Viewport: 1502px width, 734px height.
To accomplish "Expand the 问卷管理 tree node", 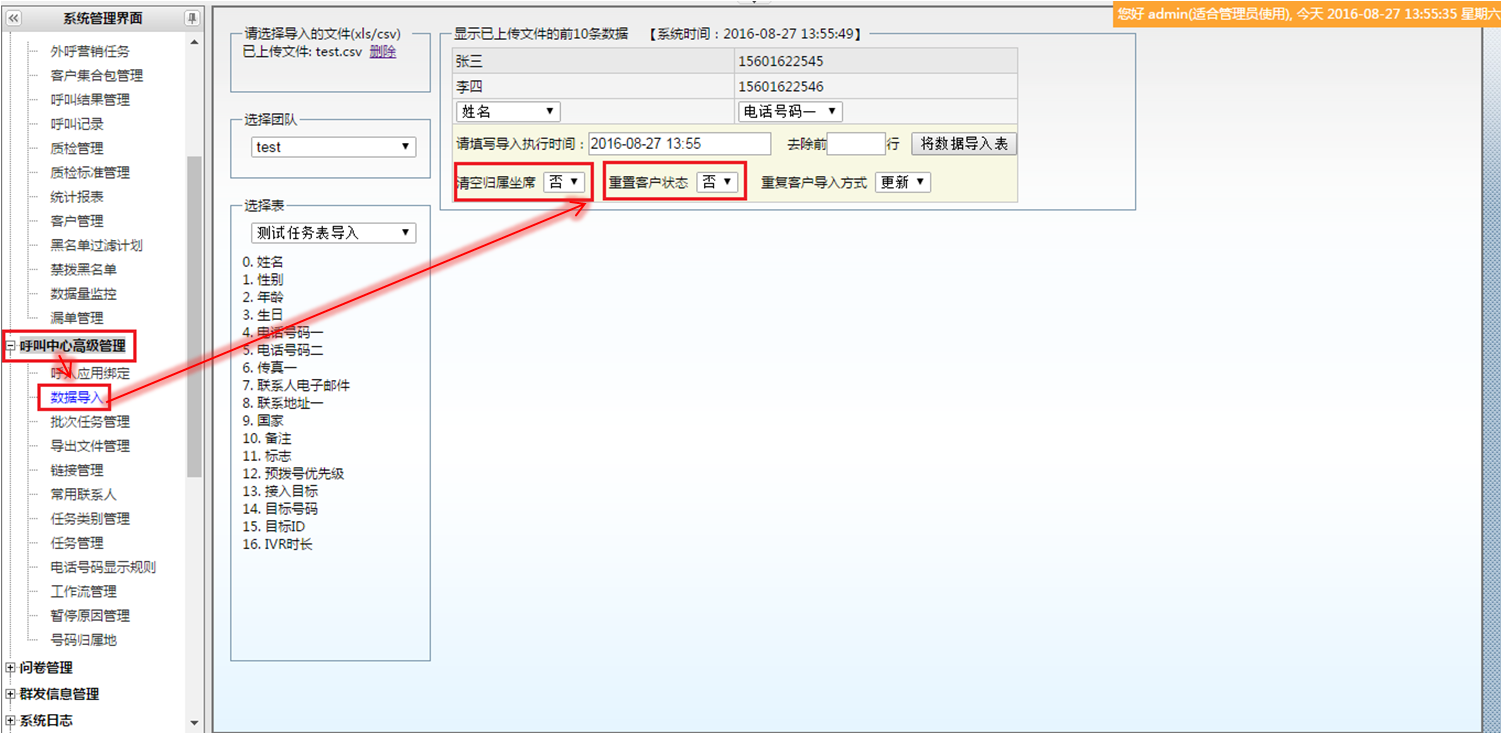I will pos(11,668).
